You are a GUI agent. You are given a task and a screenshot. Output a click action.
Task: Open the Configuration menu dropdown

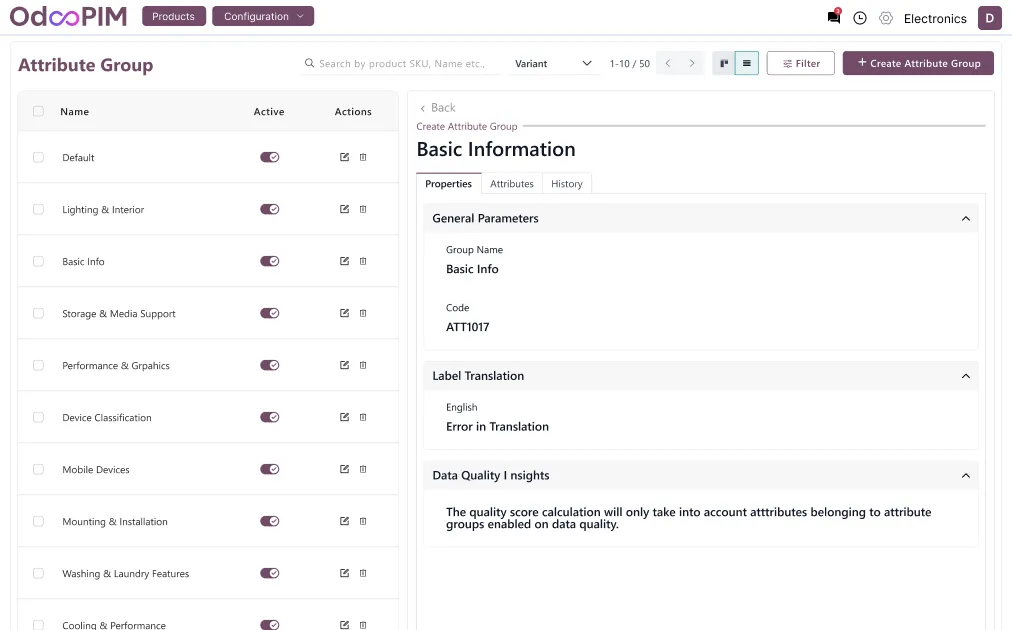[x=263, y=17]
